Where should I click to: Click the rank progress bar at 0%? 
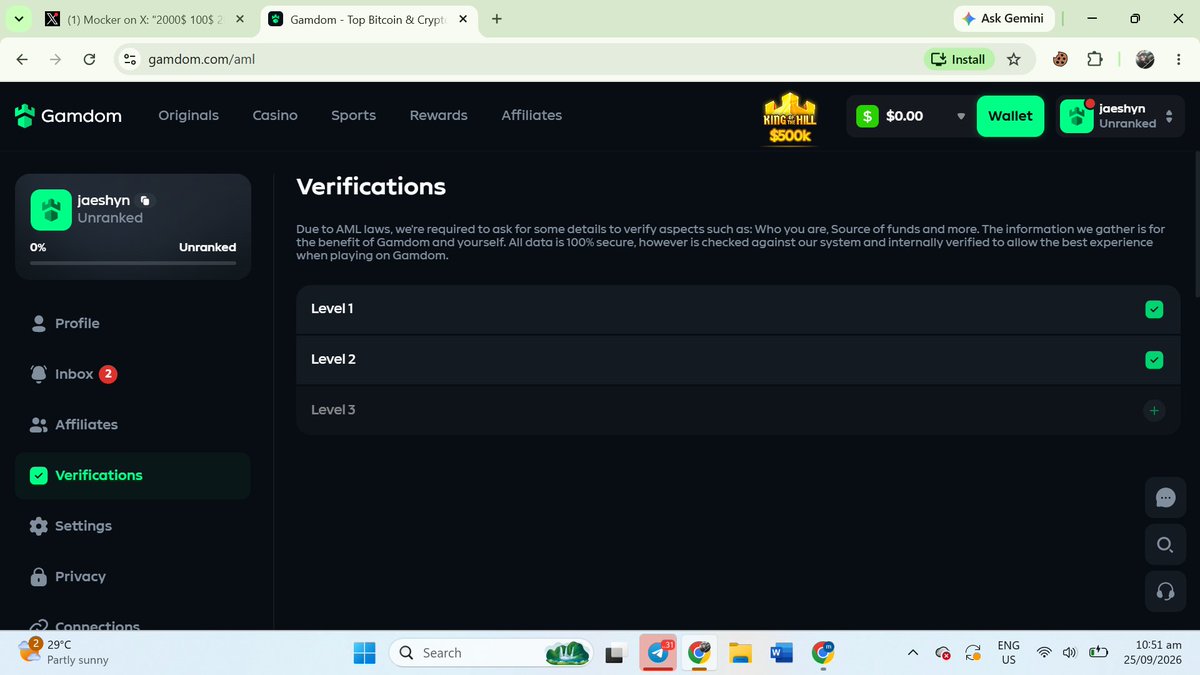[x=133, y=263]
